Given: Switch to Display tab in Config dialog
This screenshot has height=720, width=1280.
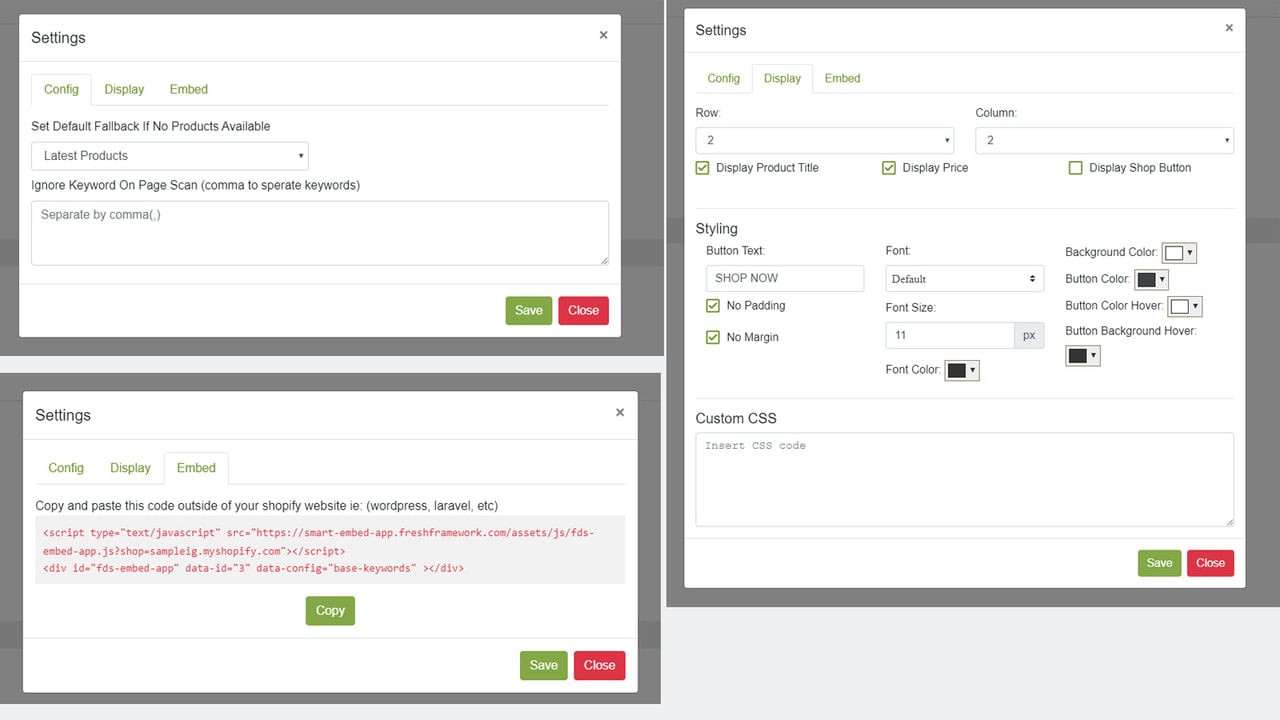Looking at the screenshot, I should (124, 89).
